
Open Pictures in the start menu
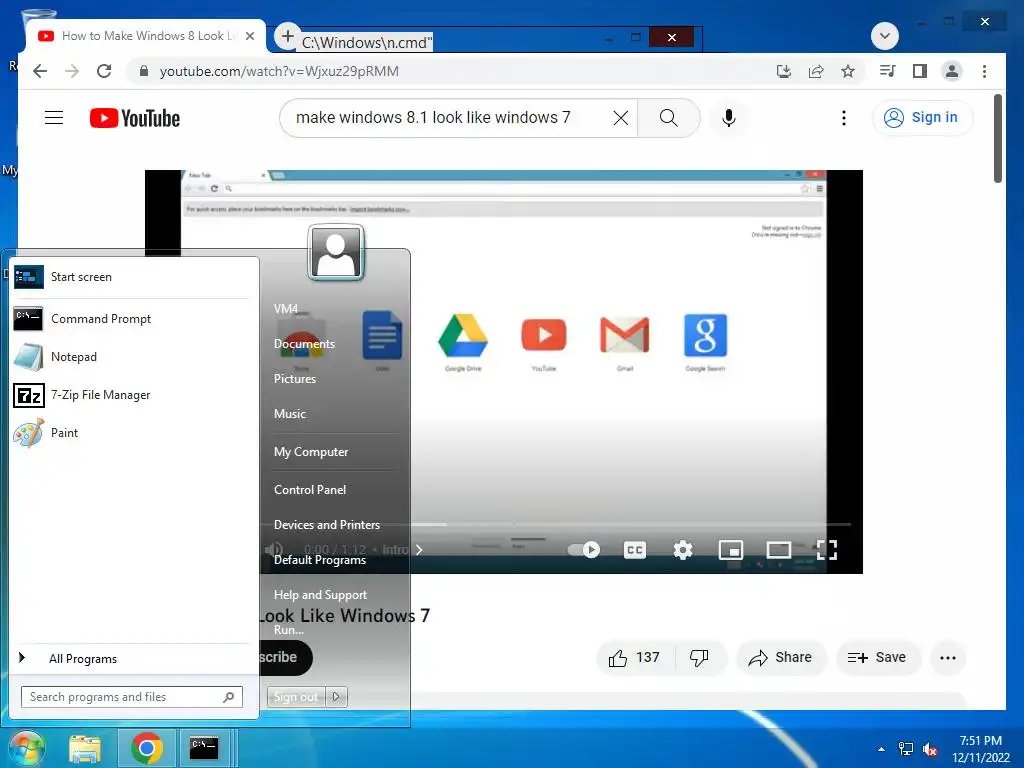pos(295,379)
